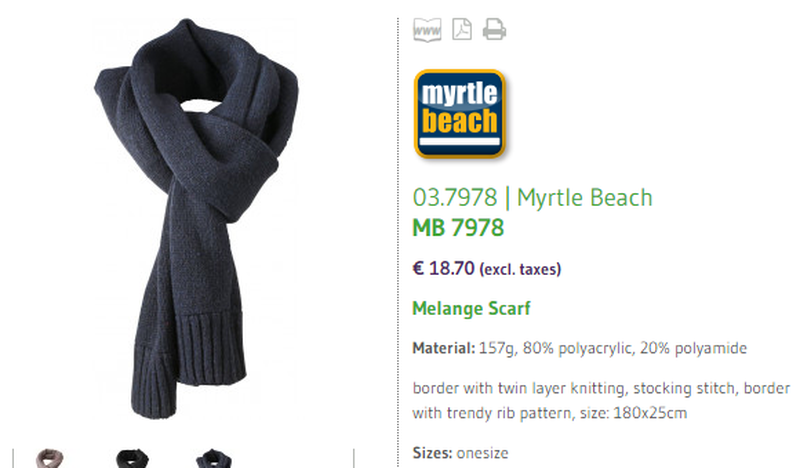Click the Sizes label
The image size is (800, 468).
click(432, 453)
